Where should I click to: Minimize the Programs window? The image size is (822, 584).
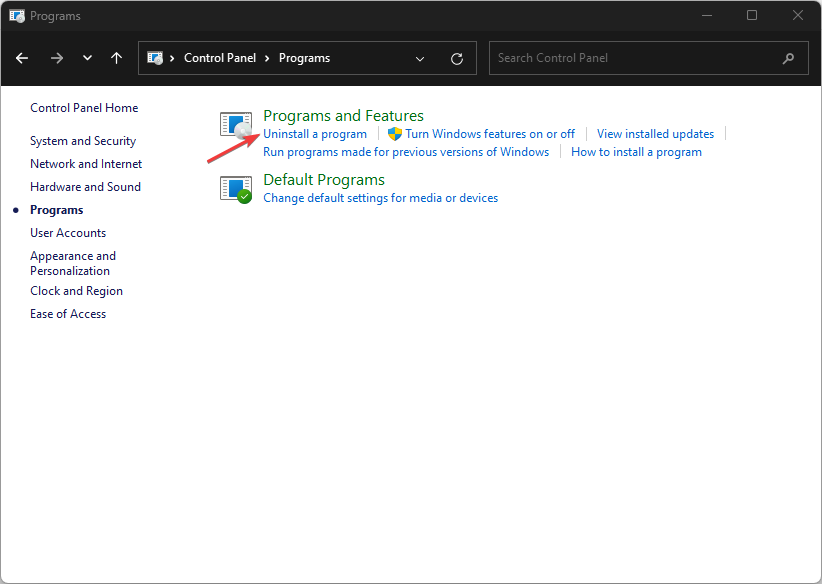tap(707, 16)
